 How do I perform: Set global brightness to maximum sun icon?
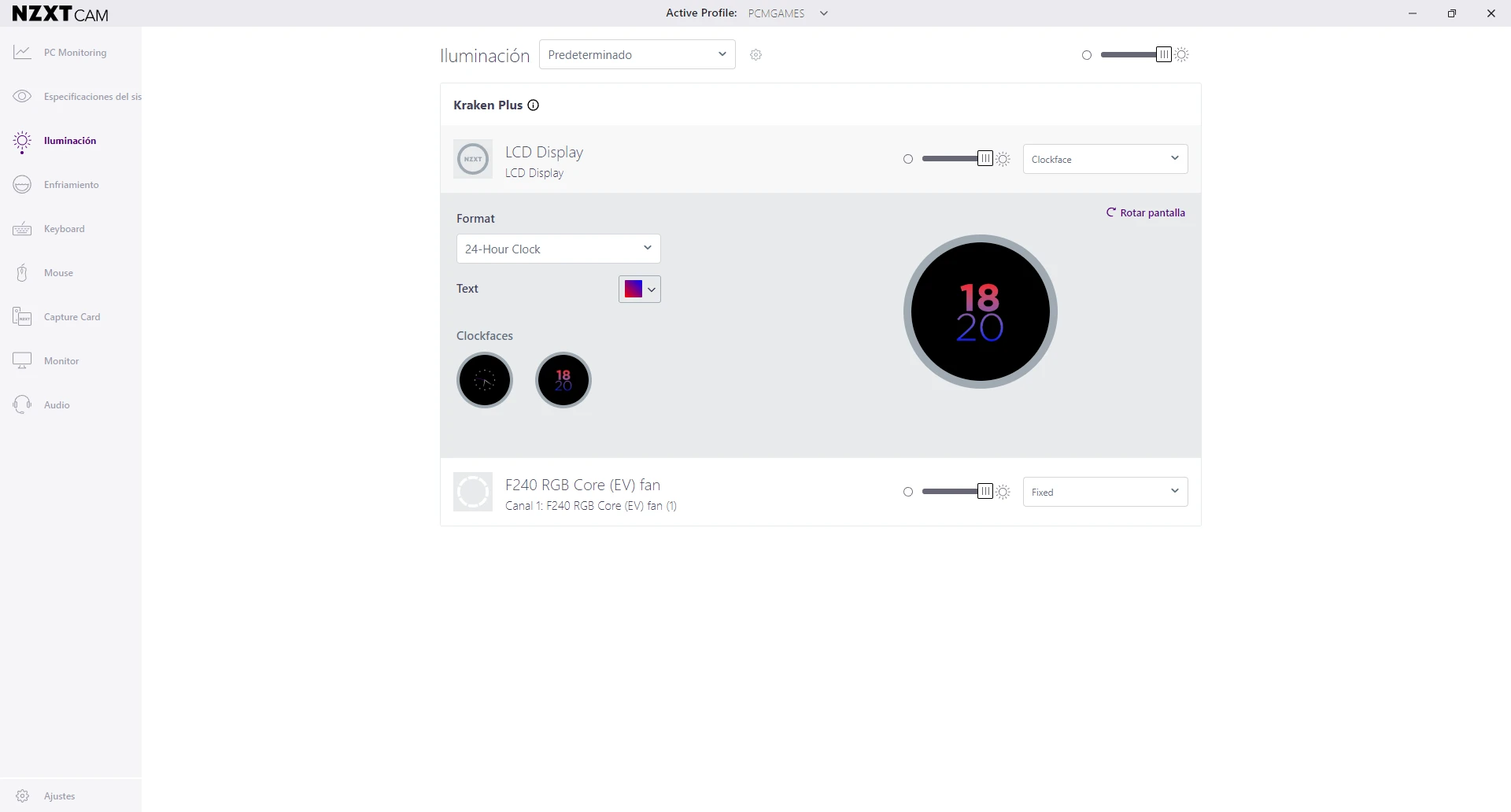[1181, 54]
